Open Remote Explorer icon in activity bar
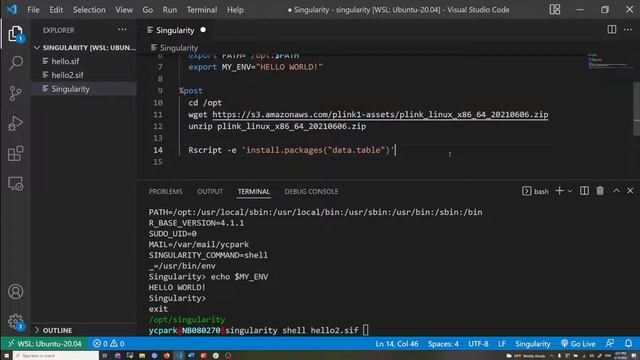The image size is (640, 360). pyautogui.click(x=16, y=184)
